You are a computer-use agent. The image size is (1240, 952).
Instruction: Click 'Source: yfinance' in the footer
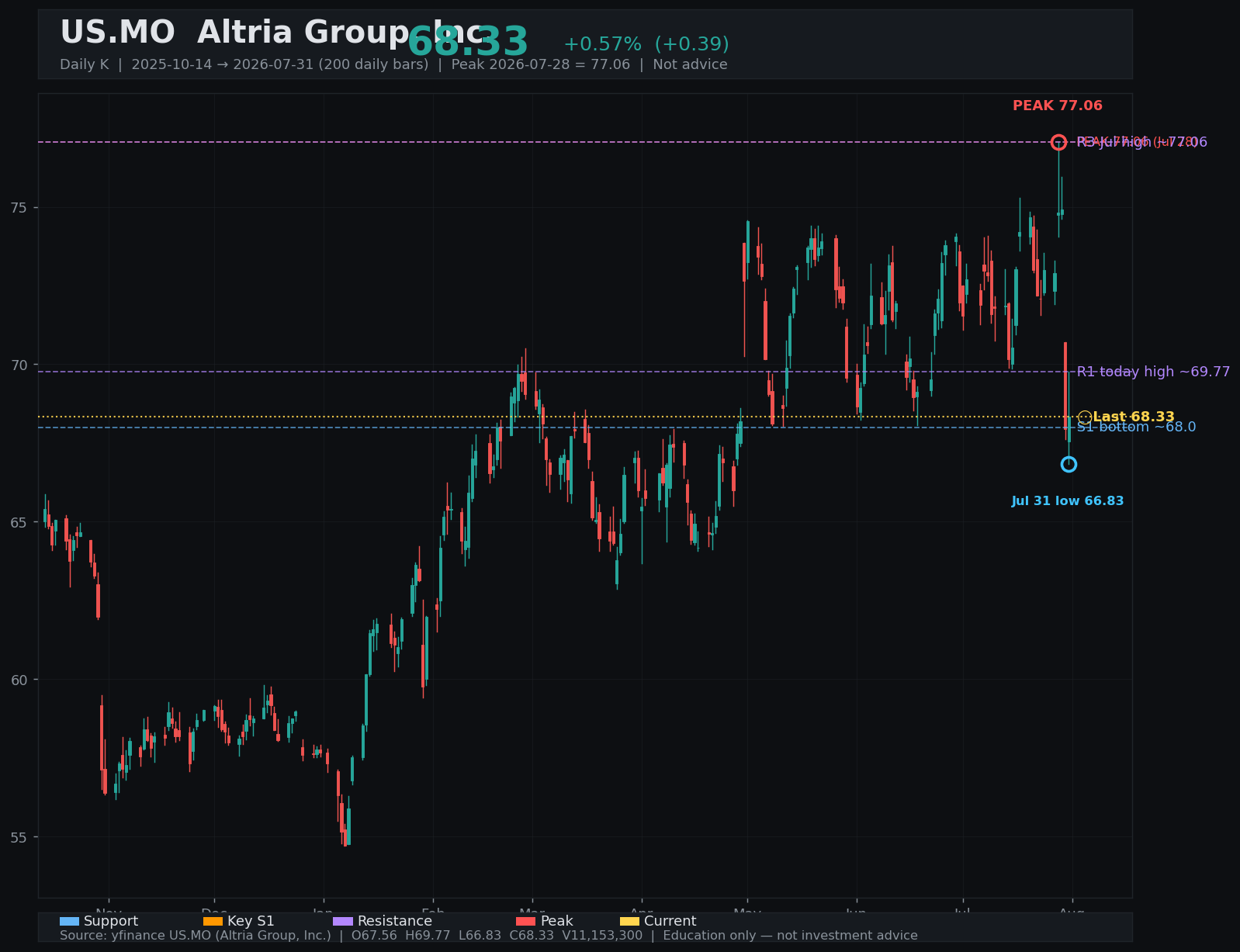[x=106, y=936]
